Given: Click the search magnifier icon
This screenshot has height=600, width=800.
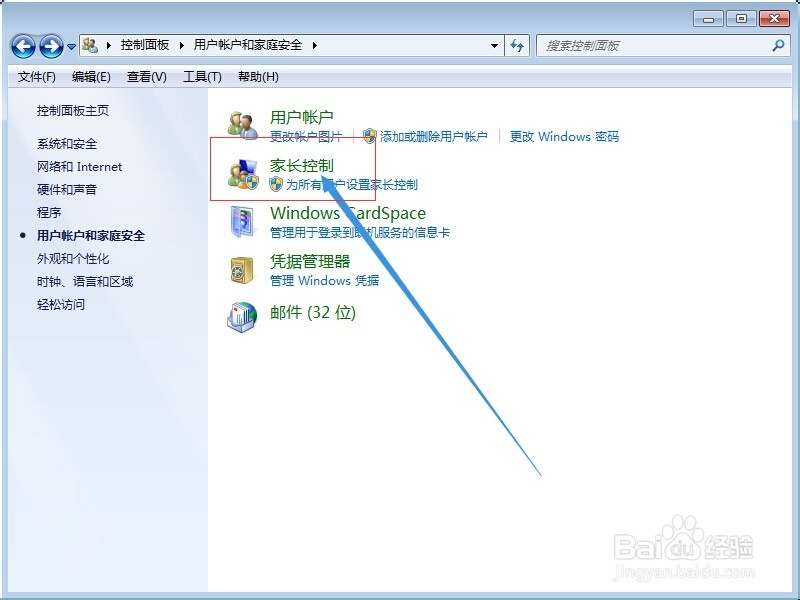Looking at the screenshot, I should tap(778, 46).
